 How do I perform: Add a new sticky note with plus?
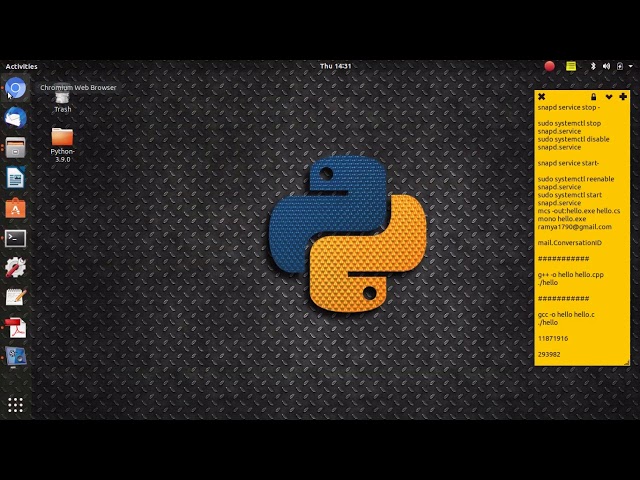[623, 97]
